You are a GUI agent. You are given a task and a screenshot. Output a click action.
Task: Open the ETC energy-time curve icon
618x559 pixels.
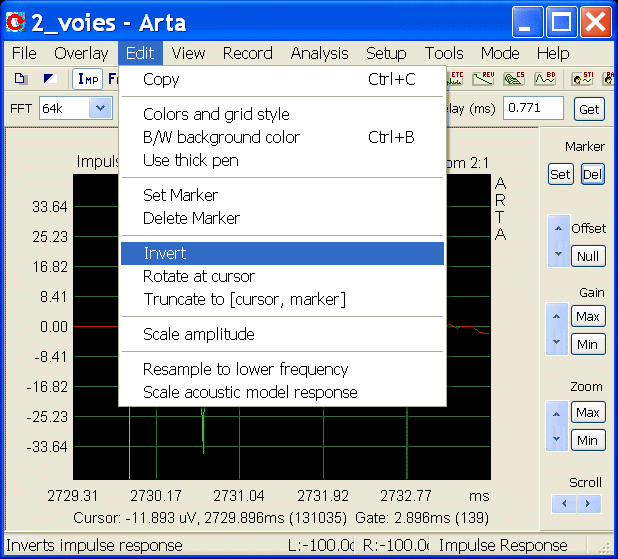point(455,78)
